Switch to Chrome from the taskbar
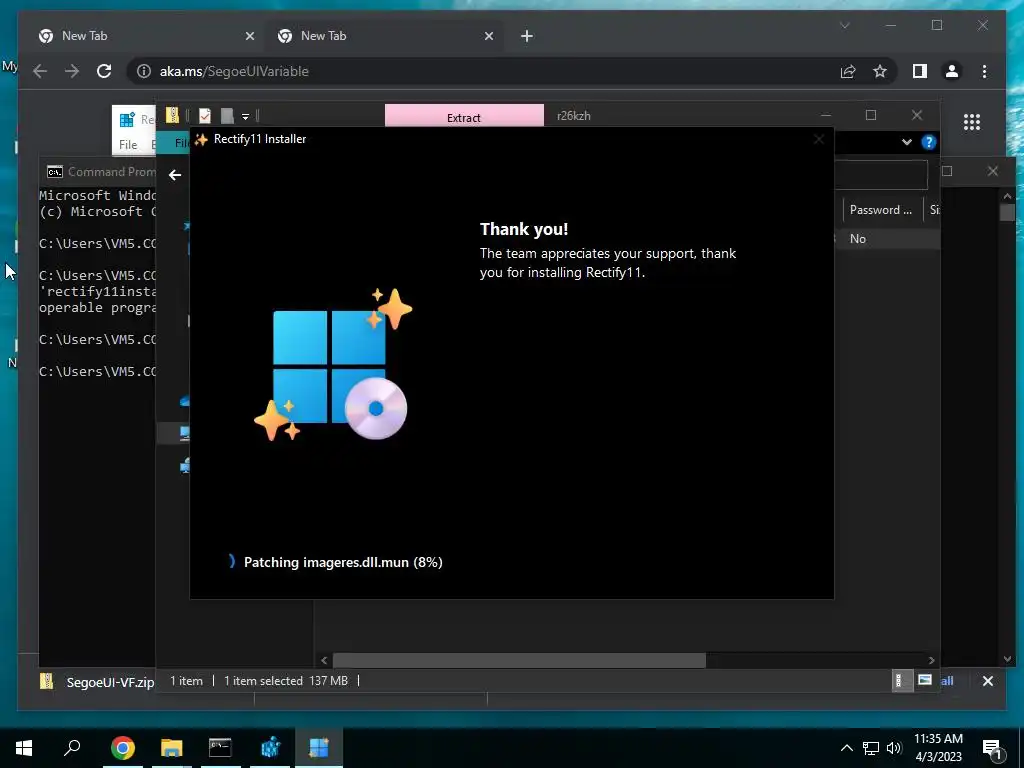 [122, 748]
